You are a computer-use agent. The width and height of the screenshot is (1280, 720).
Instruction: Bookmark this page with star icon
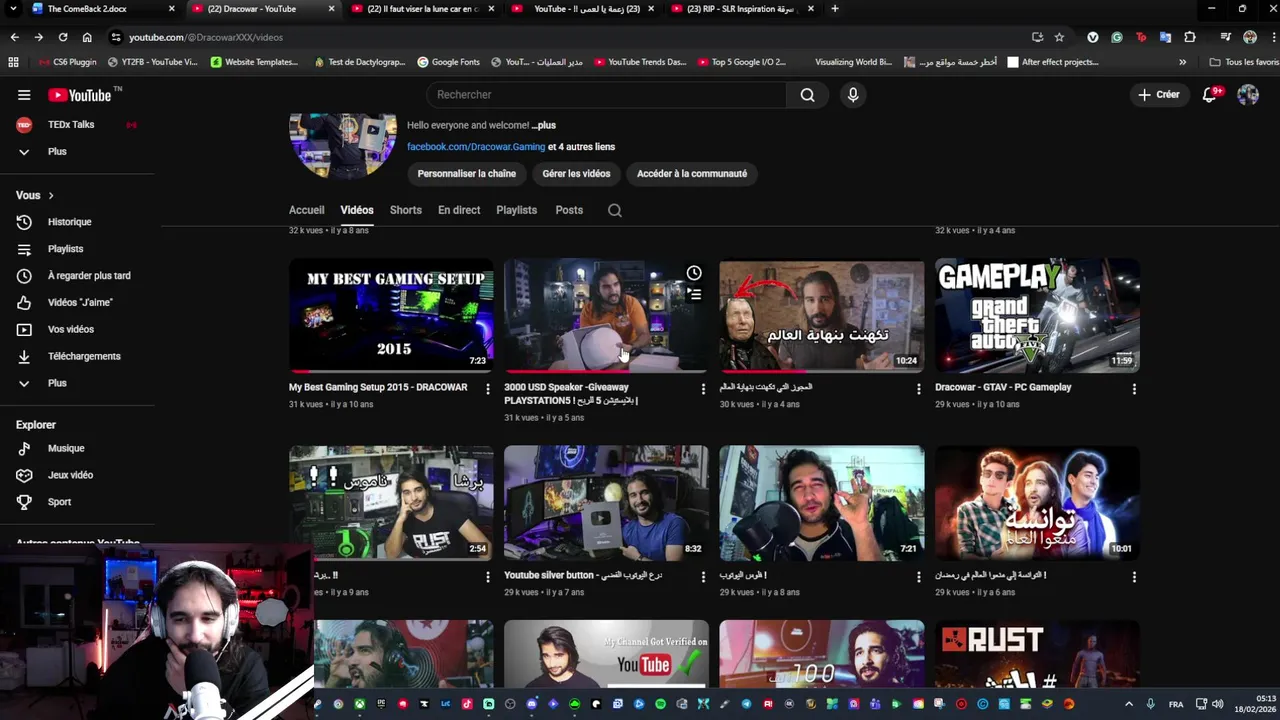[x=1059, y=37]
